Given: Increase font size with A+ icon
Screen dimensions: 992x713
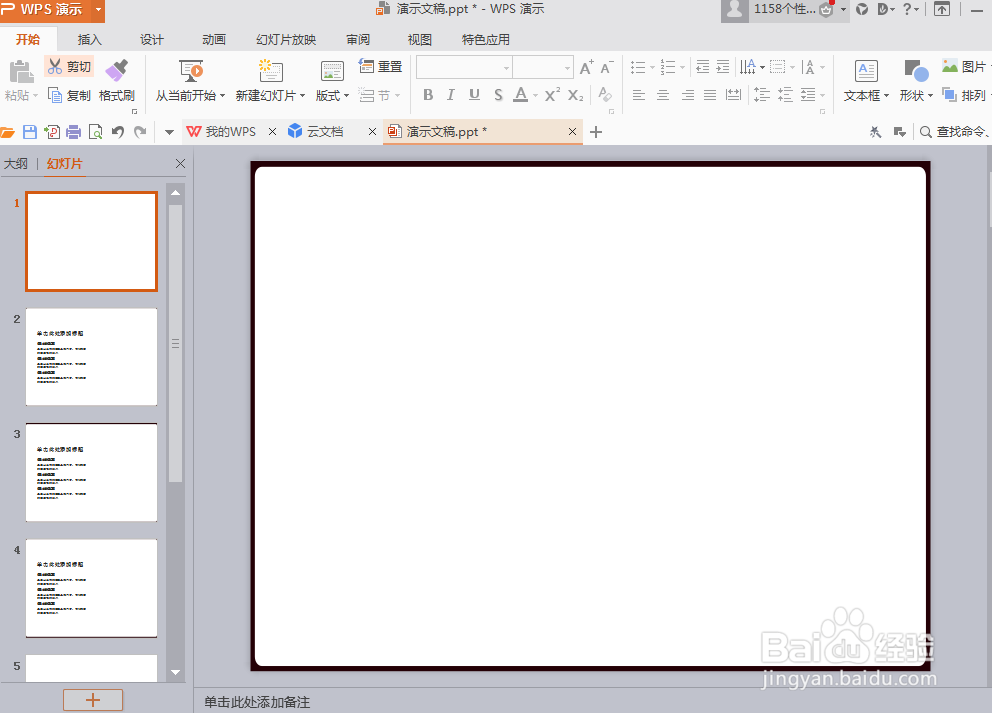Looking at the screenshot, I should click(586, 67).
